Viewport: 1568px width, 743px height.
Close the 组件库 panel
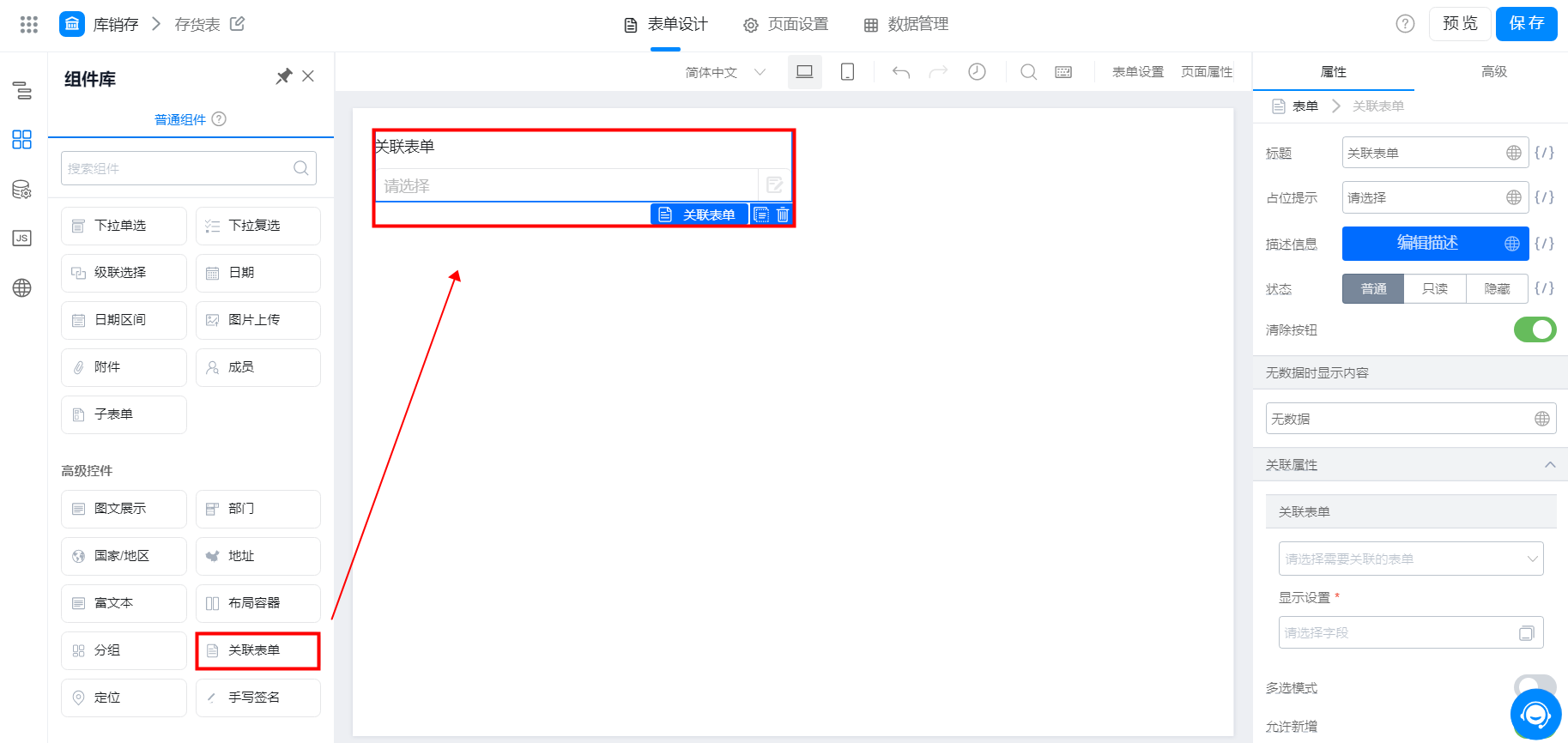[x=308, y=76]
